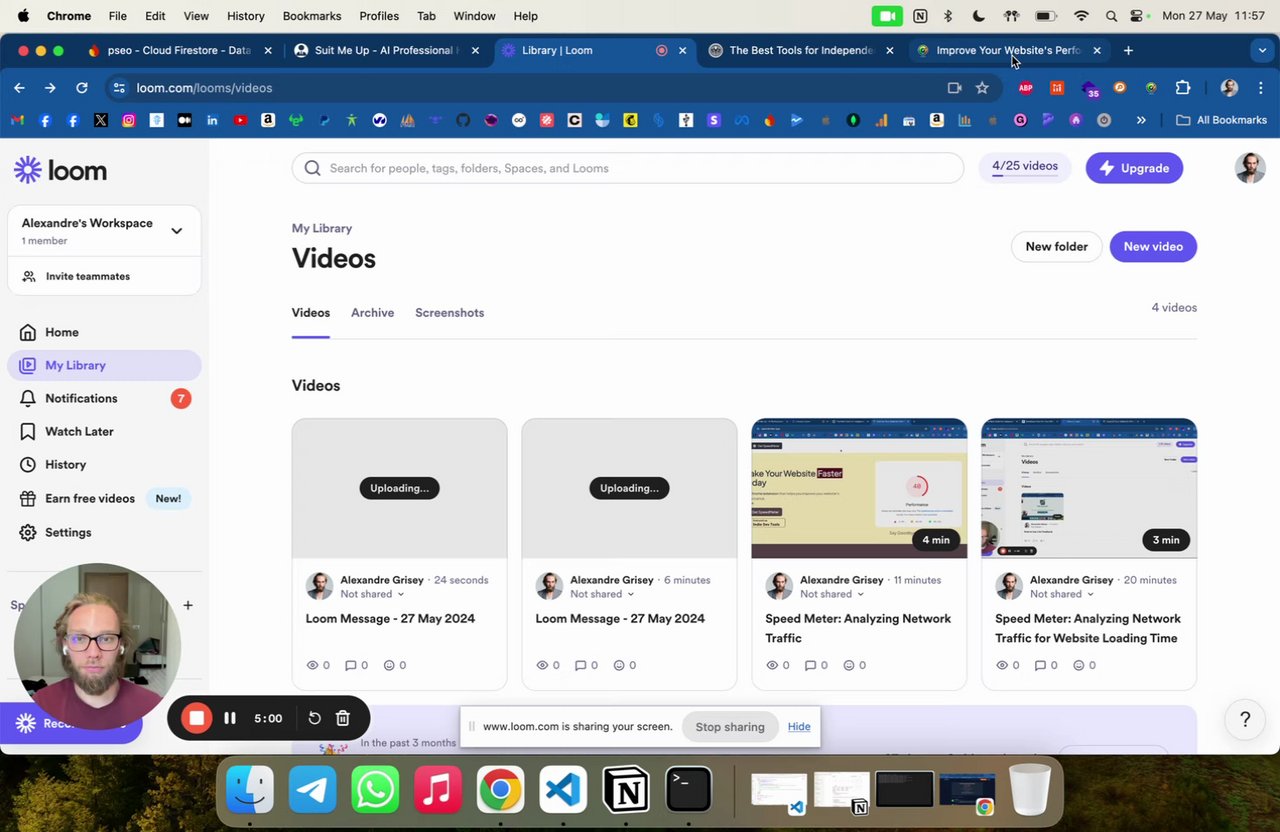Click Stop sharing in the screen share bar
This screenshot has width=1280, height=832.
click(x=730, y=727)
